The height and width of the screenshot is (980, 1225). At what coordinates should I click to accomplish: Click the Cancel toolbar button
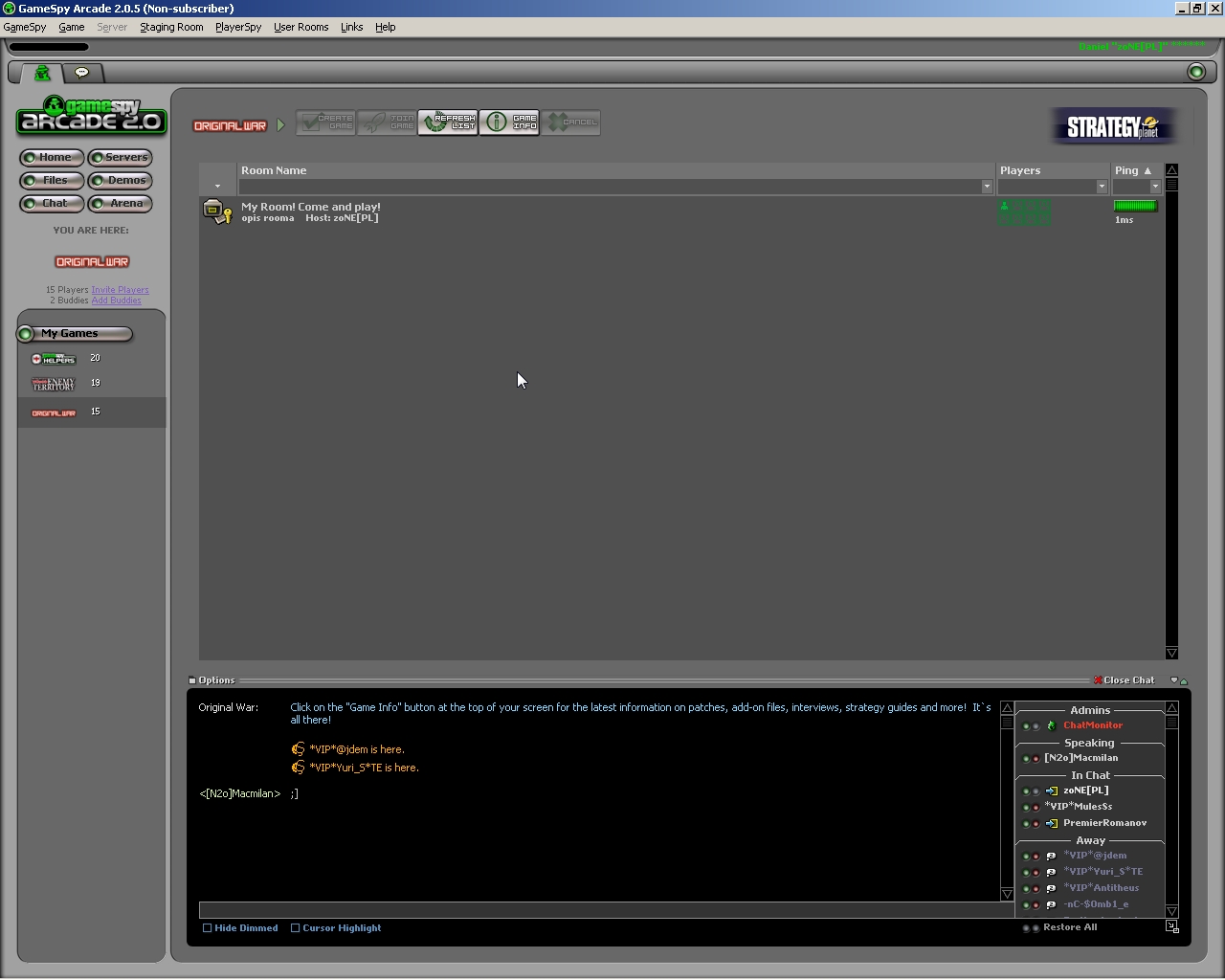coord(570,122)
